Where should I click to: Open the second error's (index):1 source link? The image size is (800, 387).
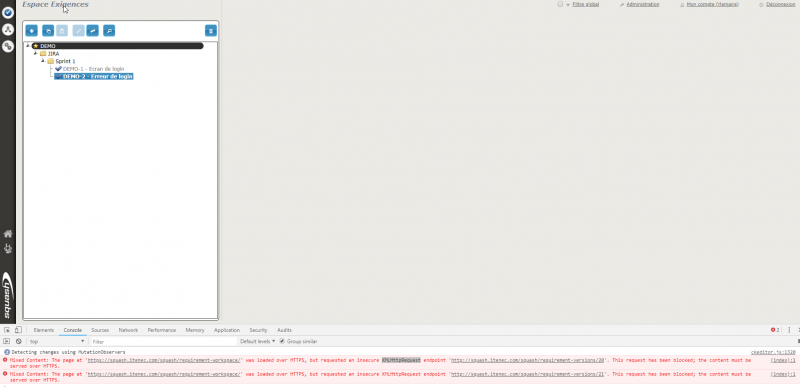[783, 374]
